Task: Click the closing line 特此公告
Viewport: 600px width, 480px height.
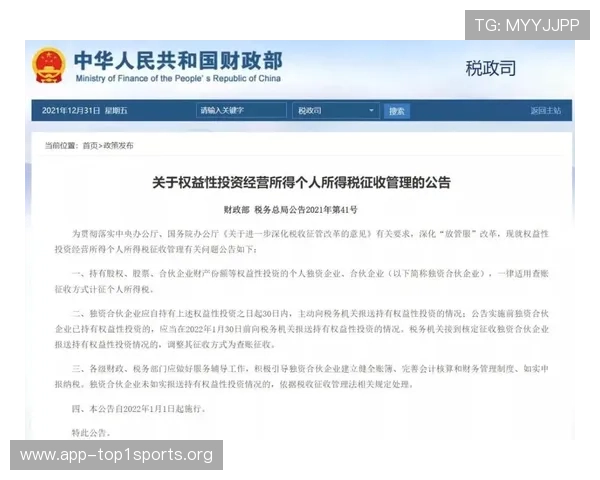Action: (x=91, y=433)
